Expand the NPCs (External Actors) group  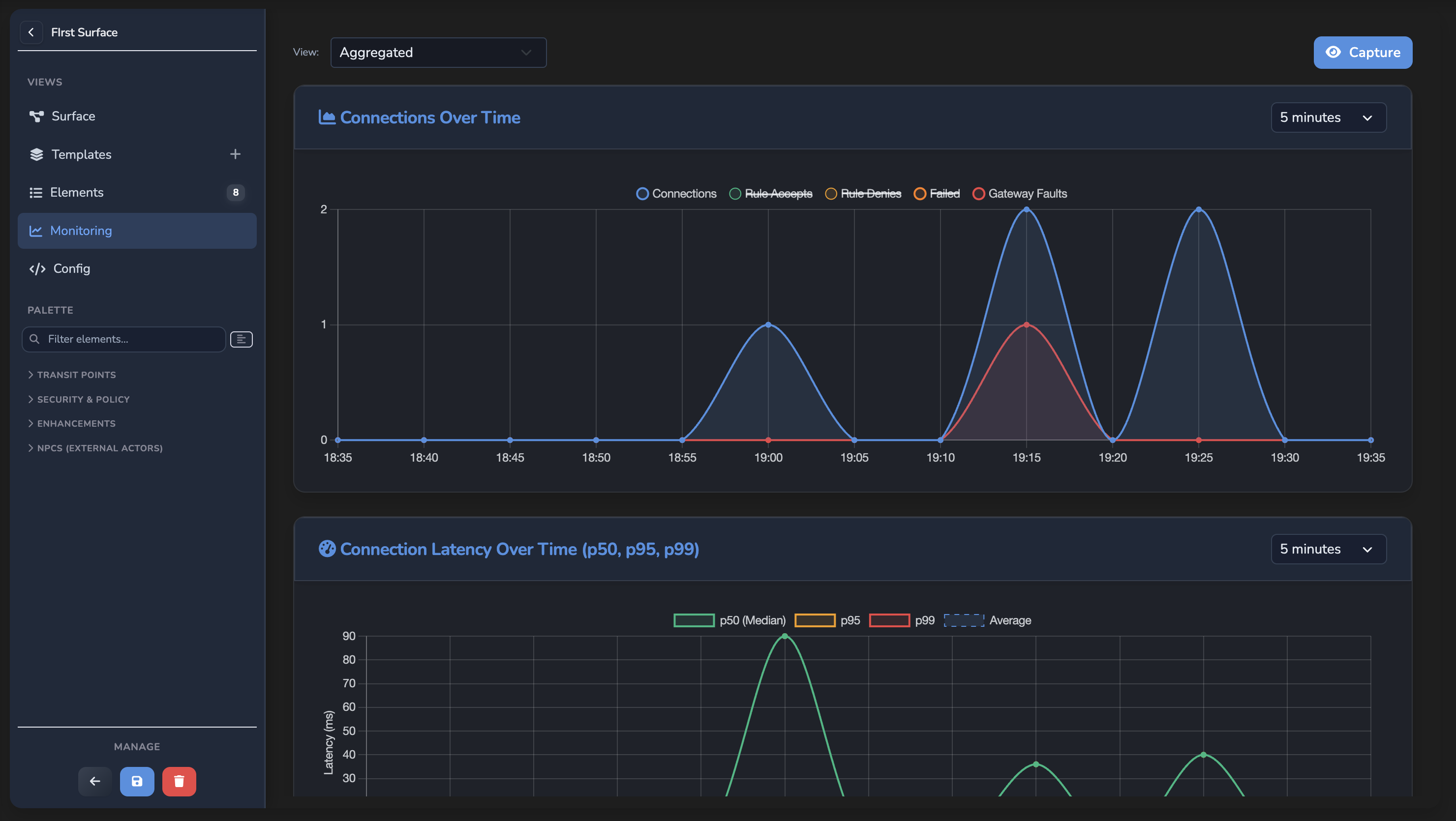click(x=95, y=448)
